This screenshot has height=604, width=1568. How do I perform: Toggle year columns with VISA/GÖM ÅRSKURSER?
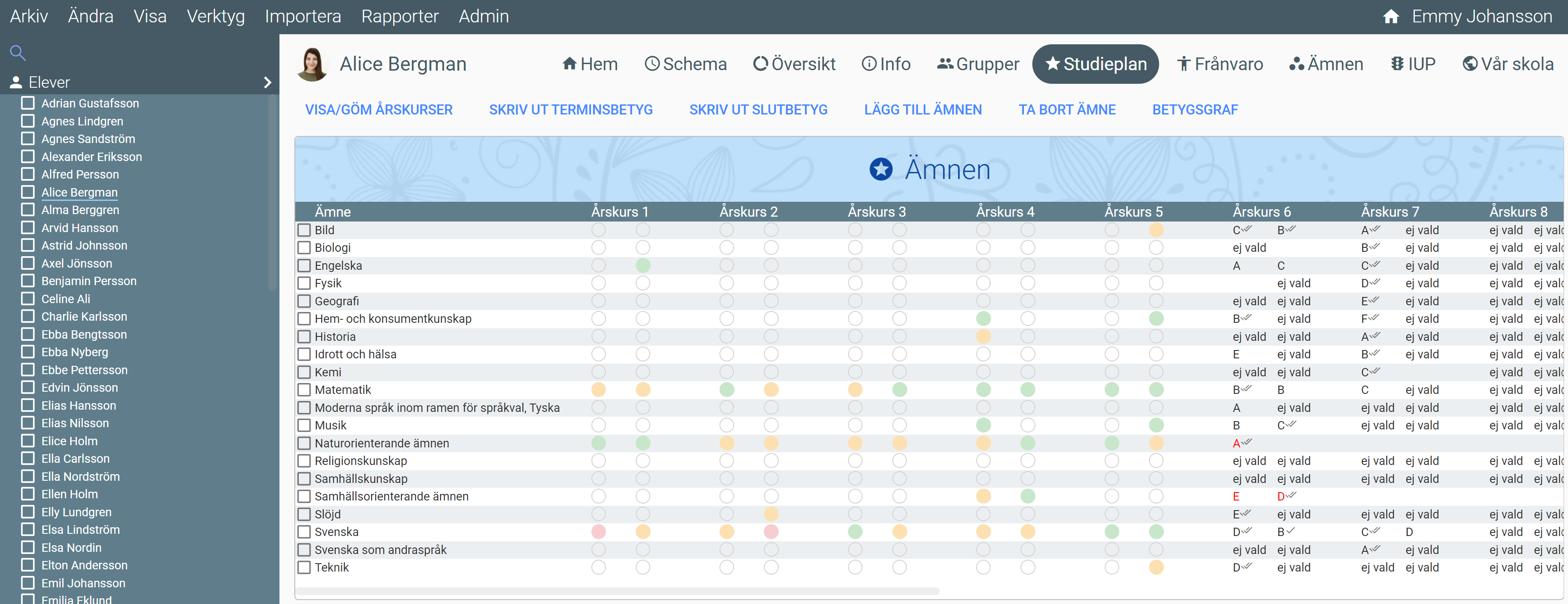pyautogui.click(x=379, y=110)
